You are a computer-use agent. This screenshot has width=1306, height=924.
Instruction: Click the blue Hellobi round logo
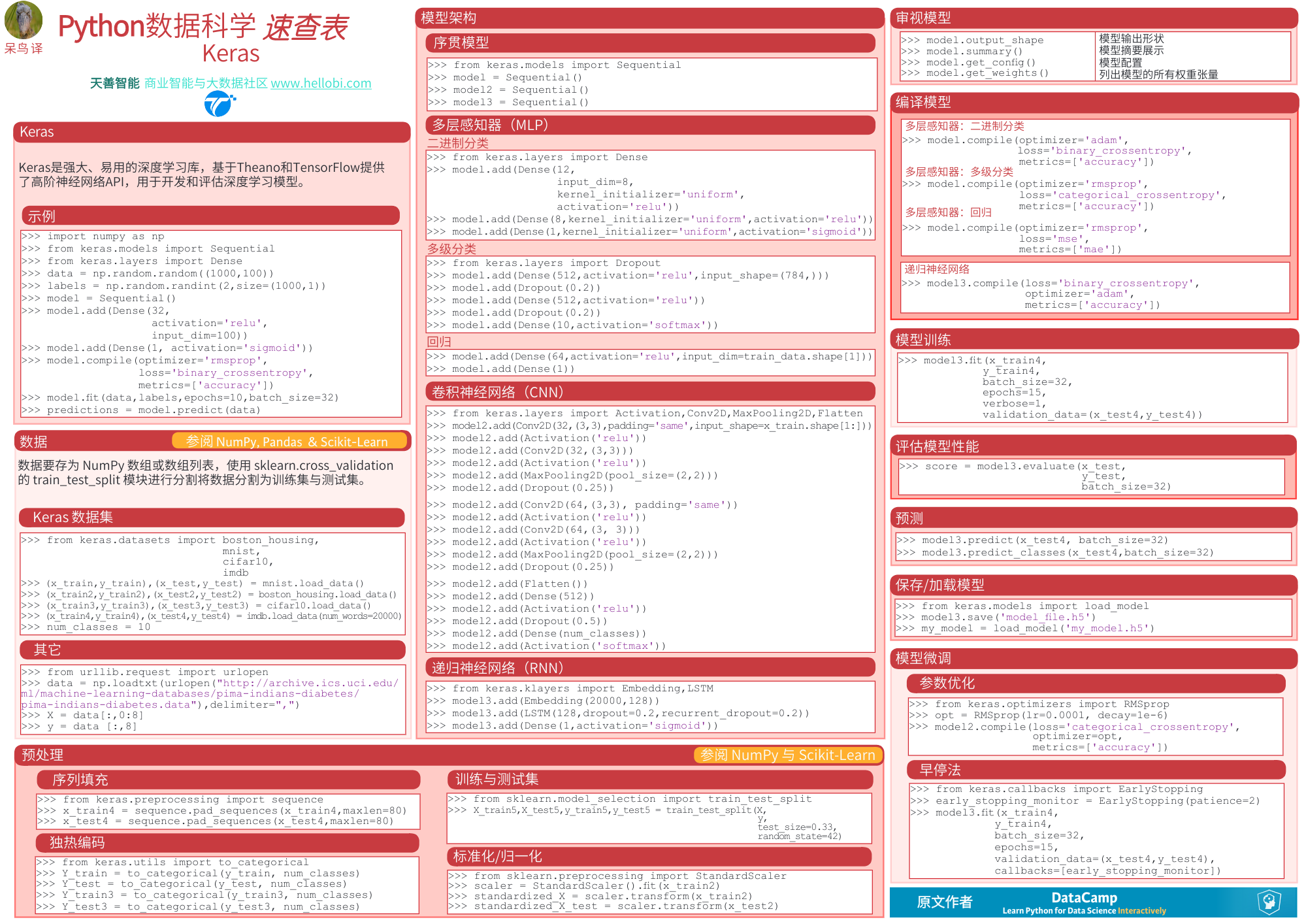[219, 104]
